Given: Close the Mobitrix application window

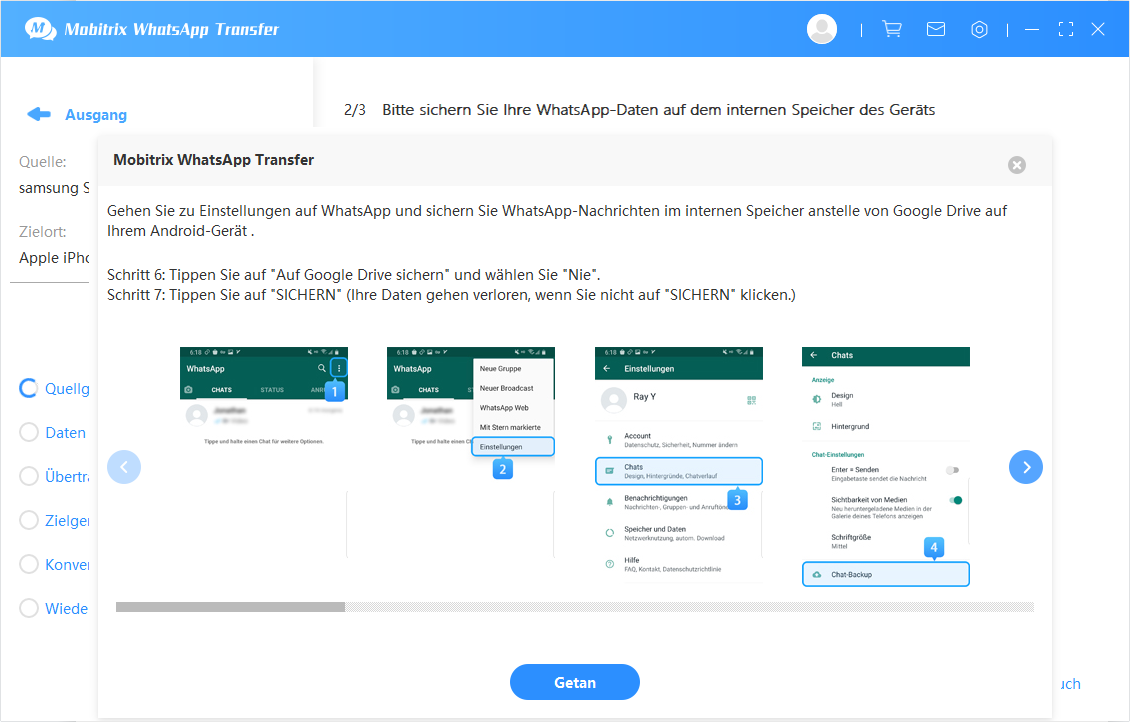Looking at the screenshot, I should [x=1098, y=30].
